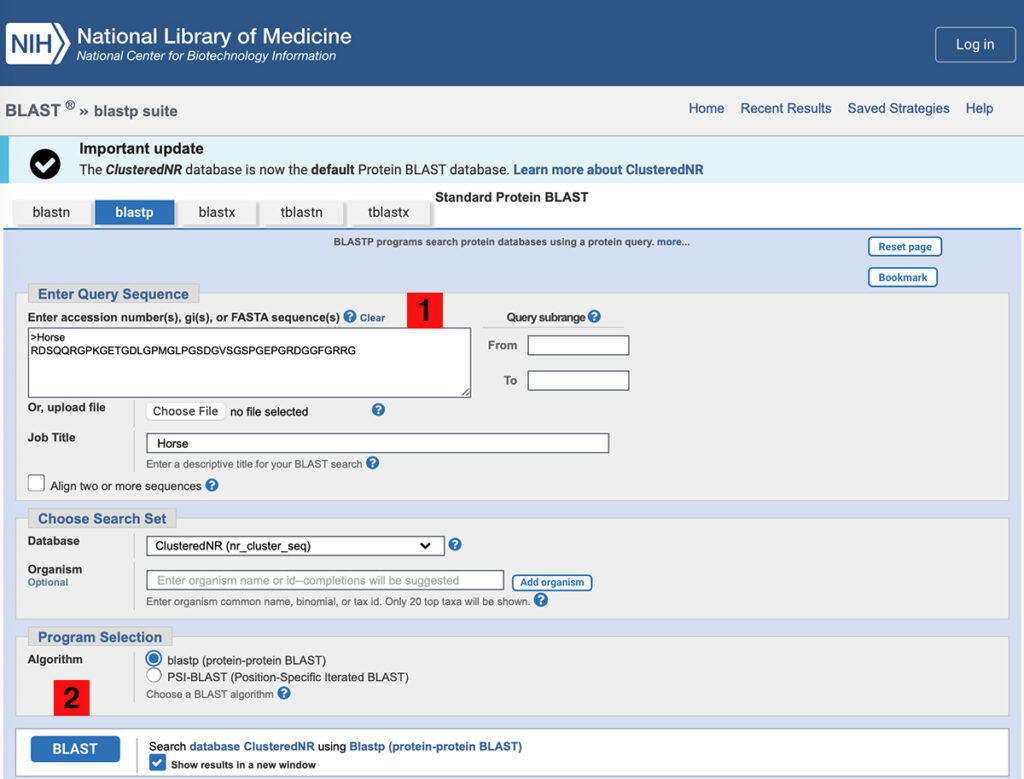Open the database ClusteredNR link near BLAST button
This screenshot has width=1024, height=779.
pos(251,746)
